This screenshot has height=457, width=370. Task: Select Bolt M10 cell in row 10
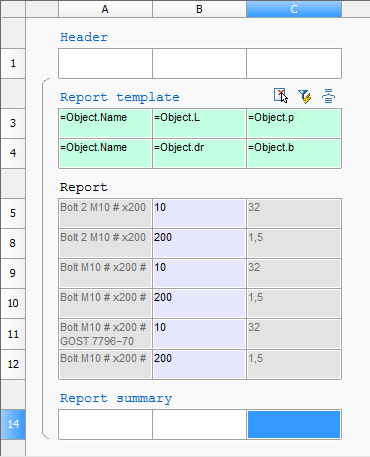tap(105, 303)
